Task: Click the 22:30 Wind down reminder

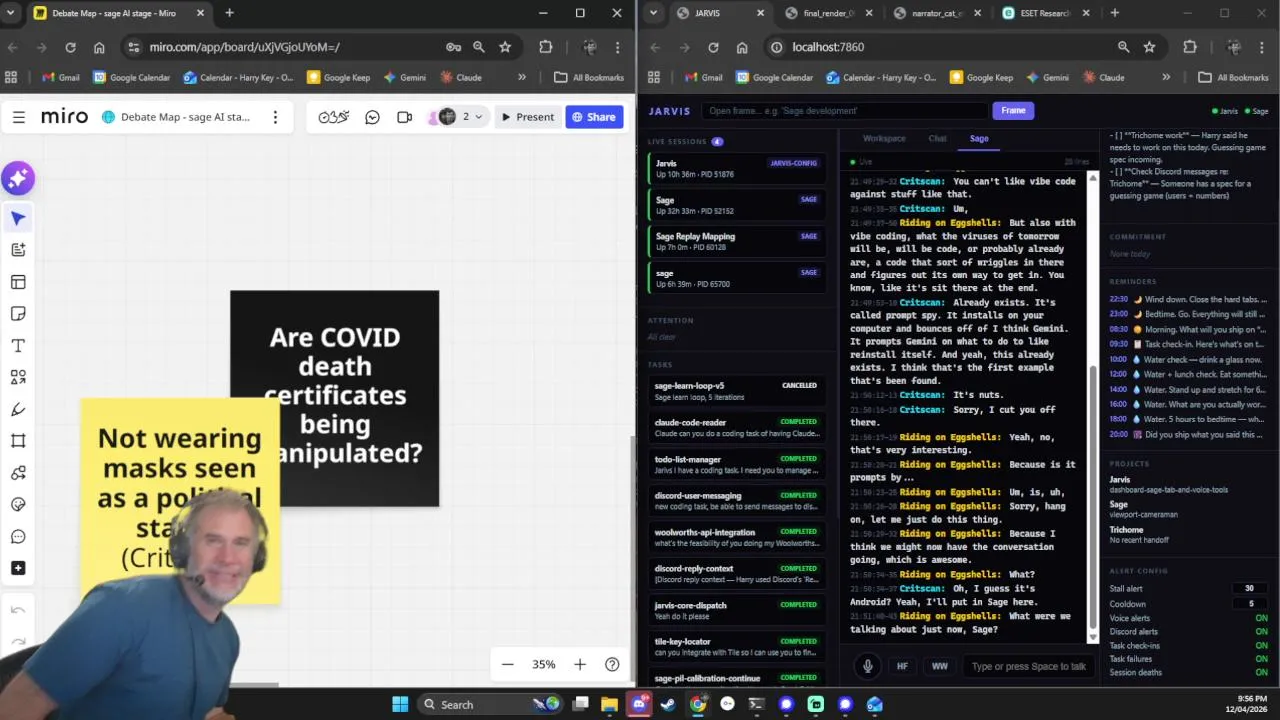Action: pos(1188,299)
